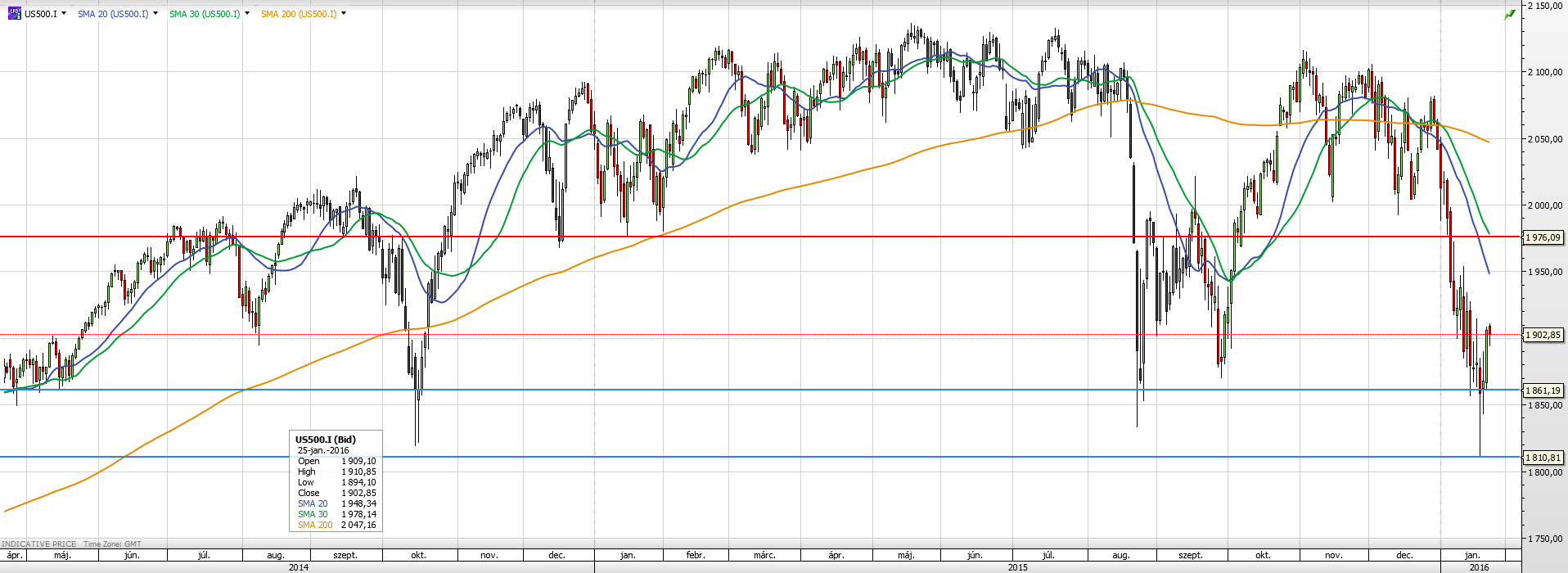
Task: Click the 1 800,00 price axis label
Action: coord(1545,472)
